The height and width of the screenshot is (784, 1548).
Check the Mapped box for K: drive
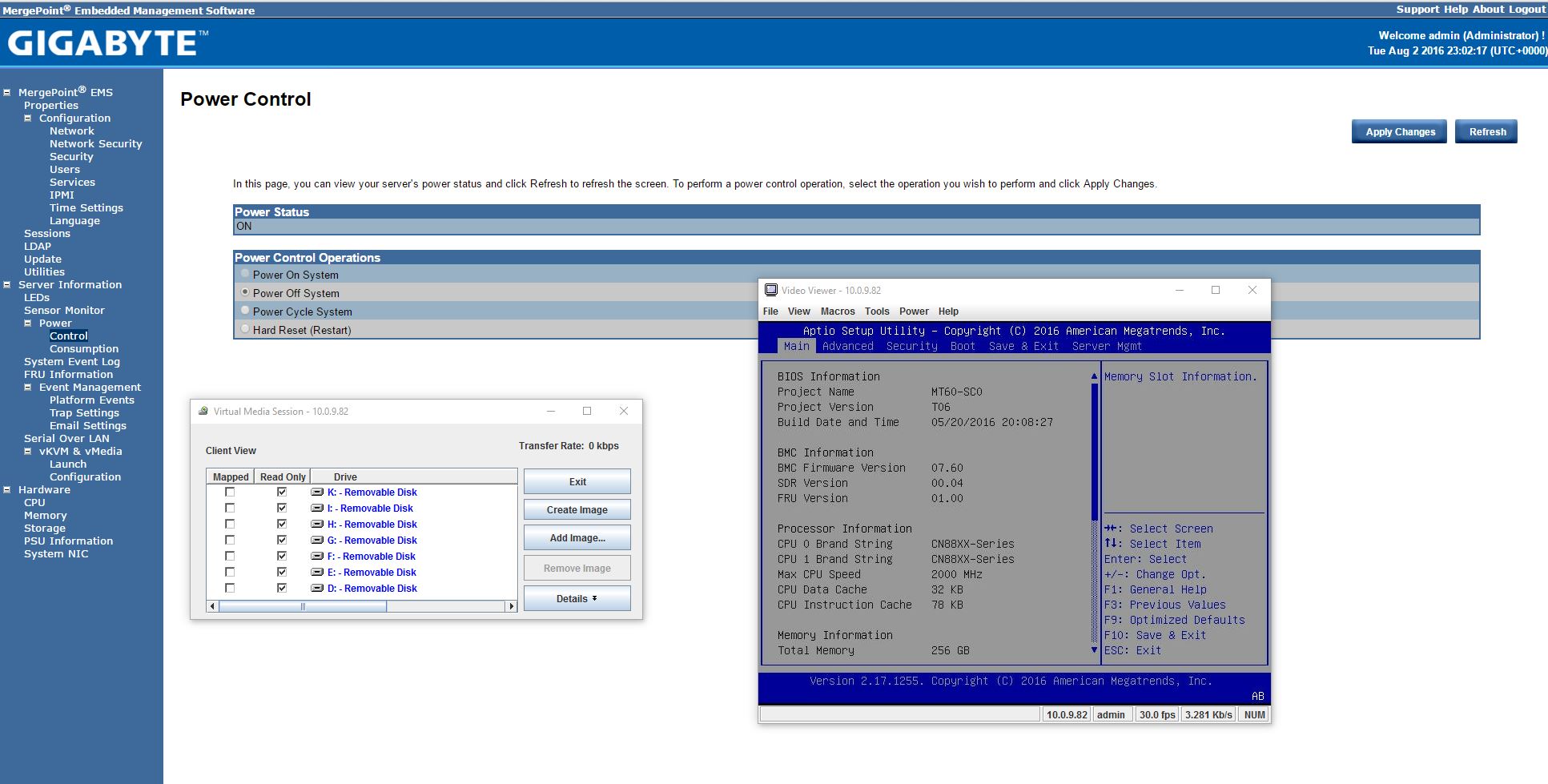tap(230, 493)
